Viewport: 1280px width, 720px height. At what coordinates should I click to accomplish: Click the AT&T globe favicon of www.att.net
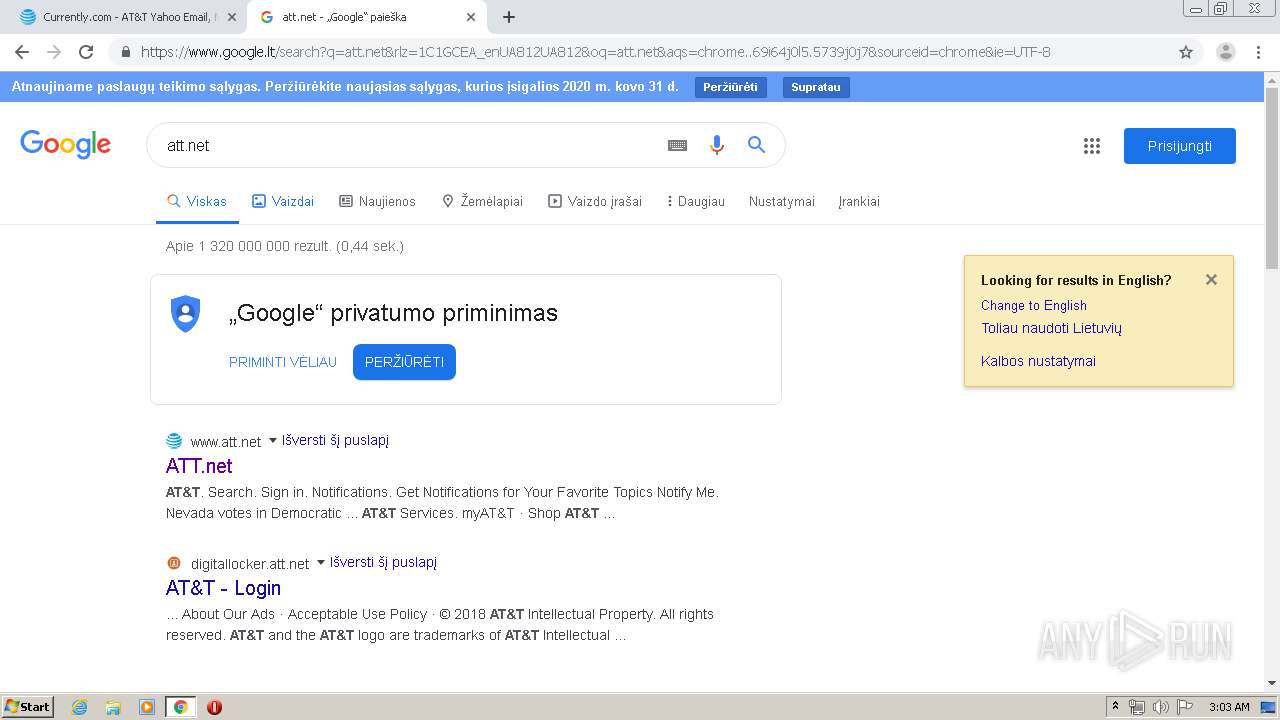click(174, 441)
